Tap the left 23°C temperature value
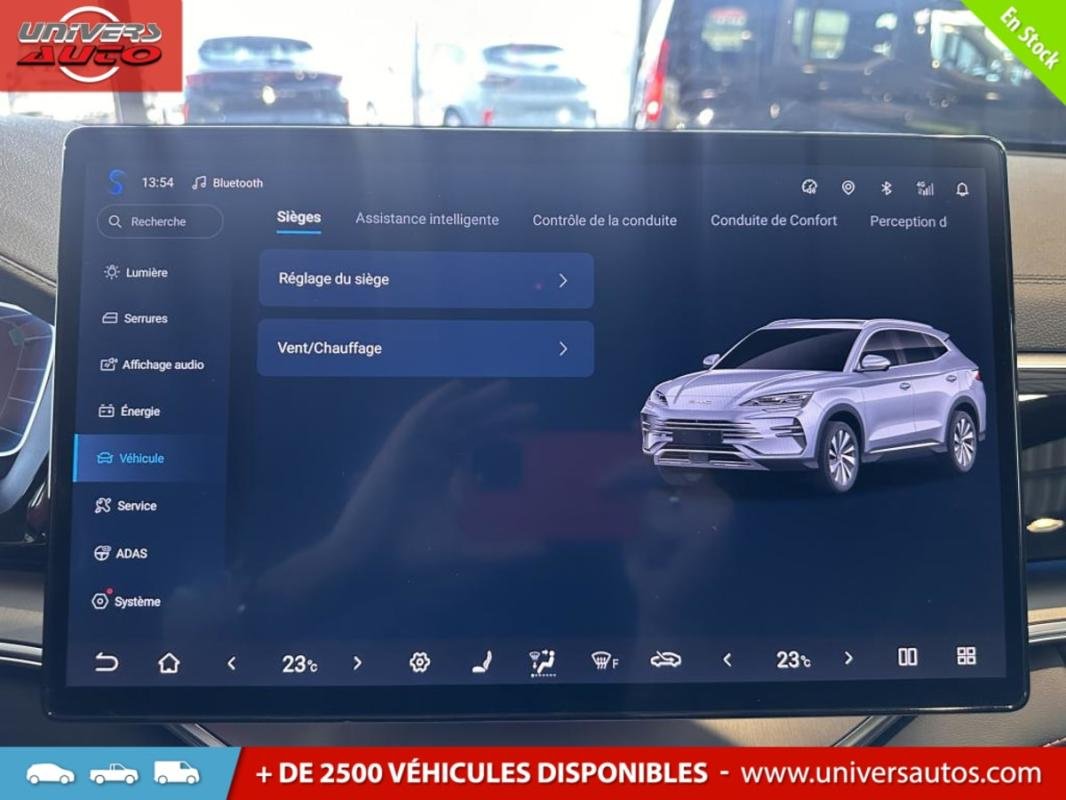 [x=299, y=663]
